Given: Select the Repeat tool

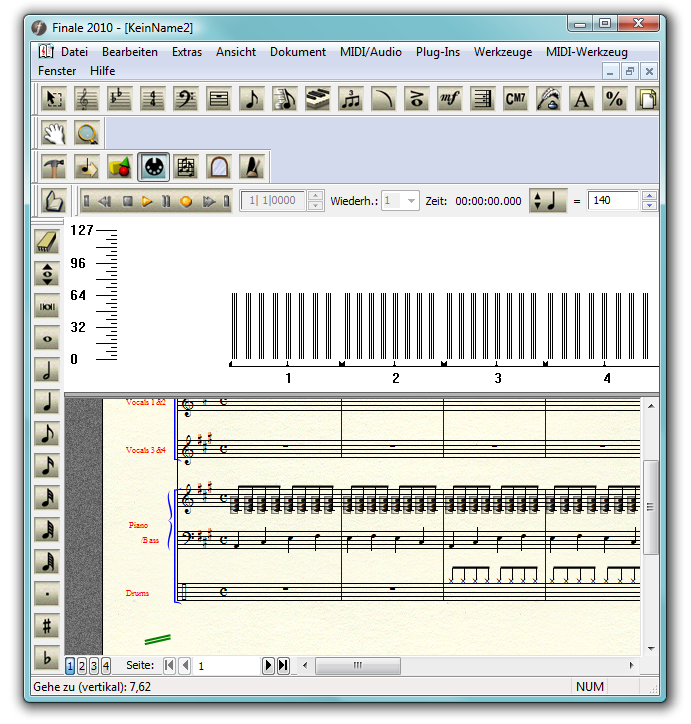Looking at the screenshot, I should [x=482, y=99].
